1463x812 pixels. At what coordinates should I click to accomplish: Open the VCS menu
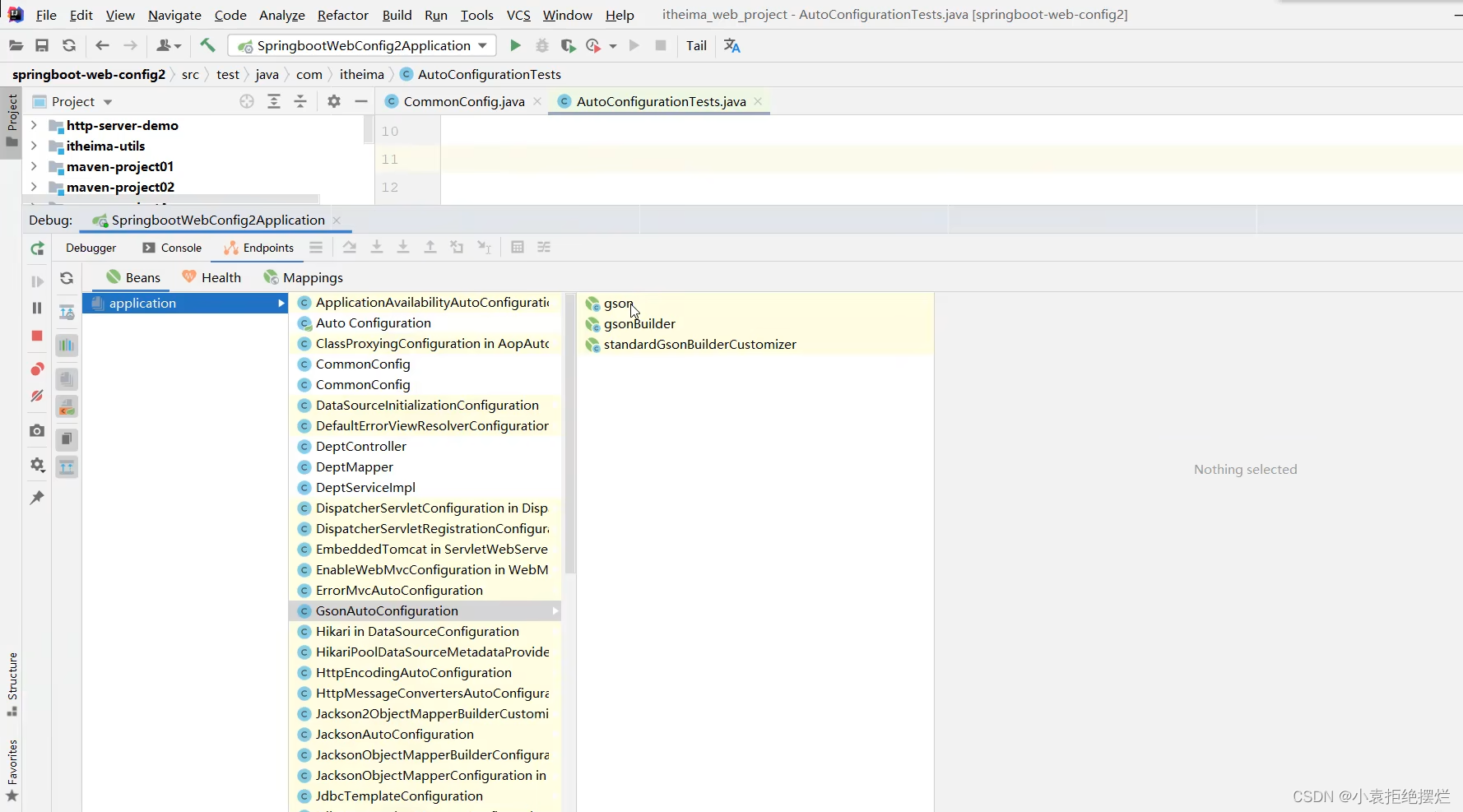(518, 15)
